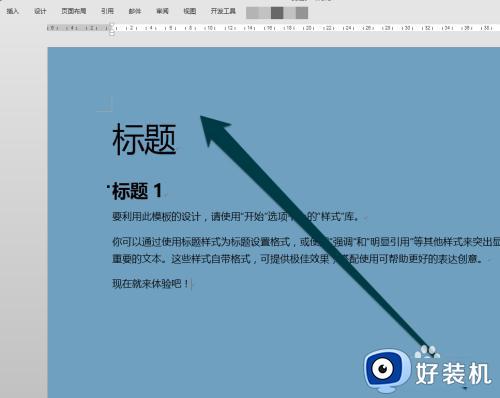500x398 pixels.
Task: Open the 页面布局 tab
Action: [74, 11]
